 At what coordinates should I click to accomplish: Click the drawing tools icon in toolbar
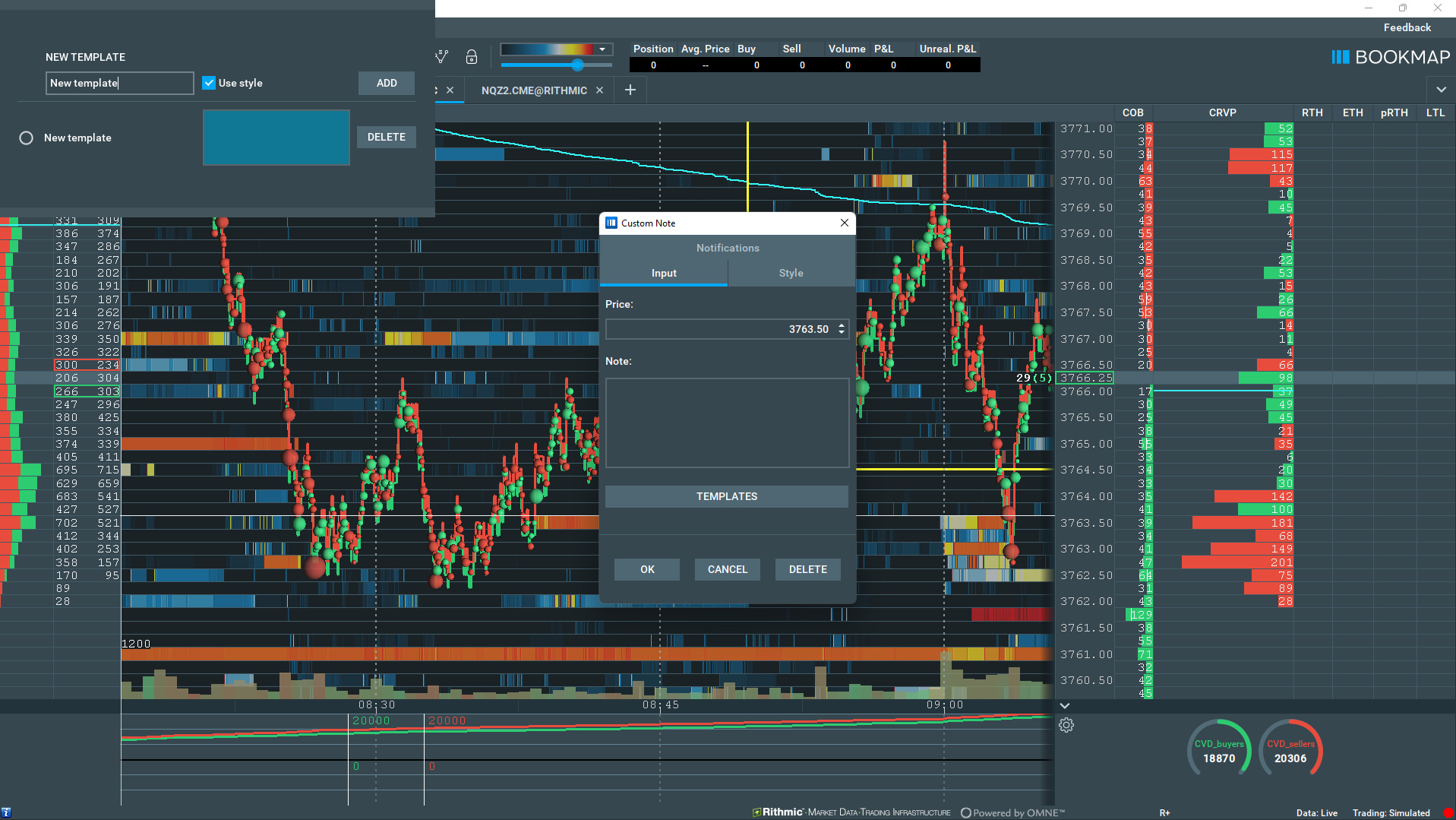[441, 57]
